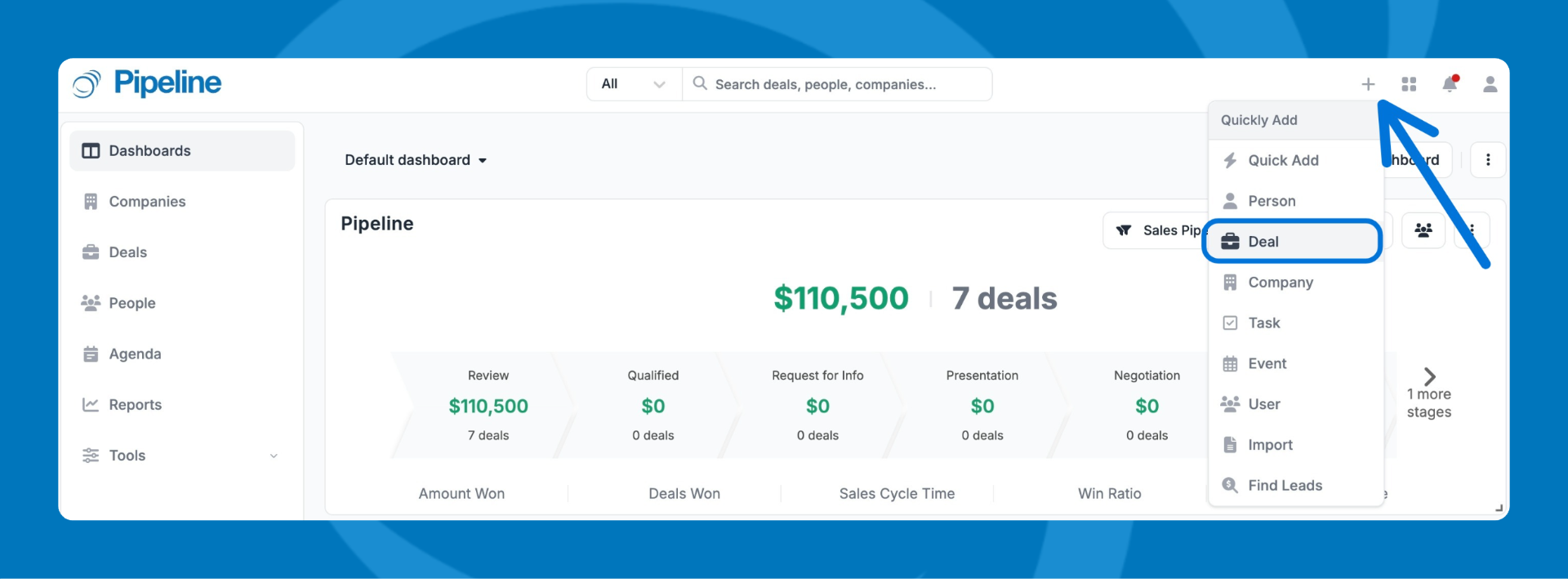Viewport: 1568px width, 579px height.
Task: Choose Person in Quickly Add menu
Action: [x=1272, y=201]
